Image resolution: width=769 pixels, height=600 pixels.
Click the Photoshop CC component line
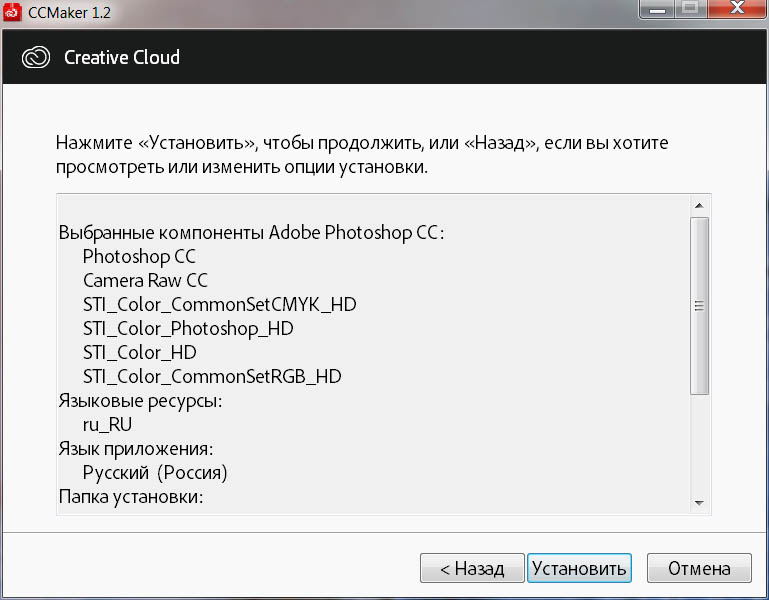pos(139,256)
